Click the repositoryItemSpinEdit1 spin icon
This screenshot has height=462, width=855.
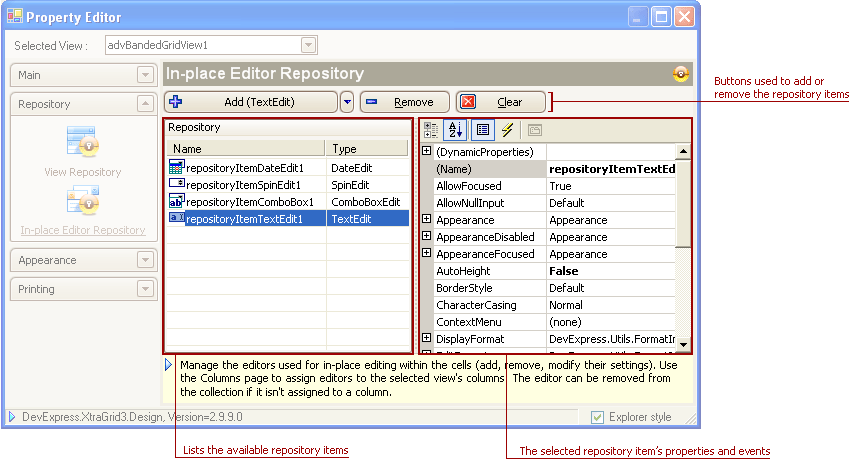(176, 184)
